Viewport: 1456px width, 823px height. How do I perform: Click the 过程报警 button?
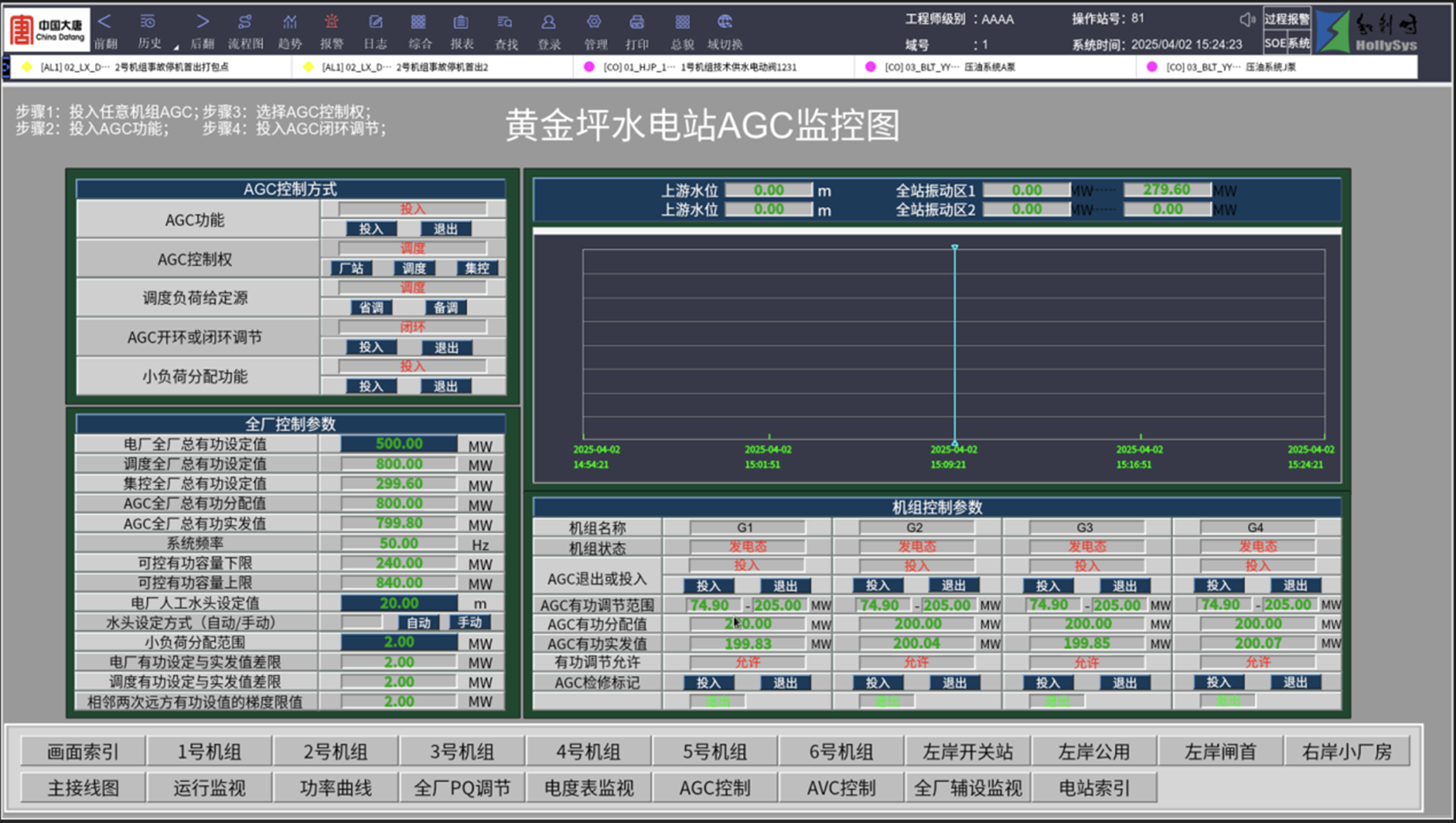click(1286, 19)
